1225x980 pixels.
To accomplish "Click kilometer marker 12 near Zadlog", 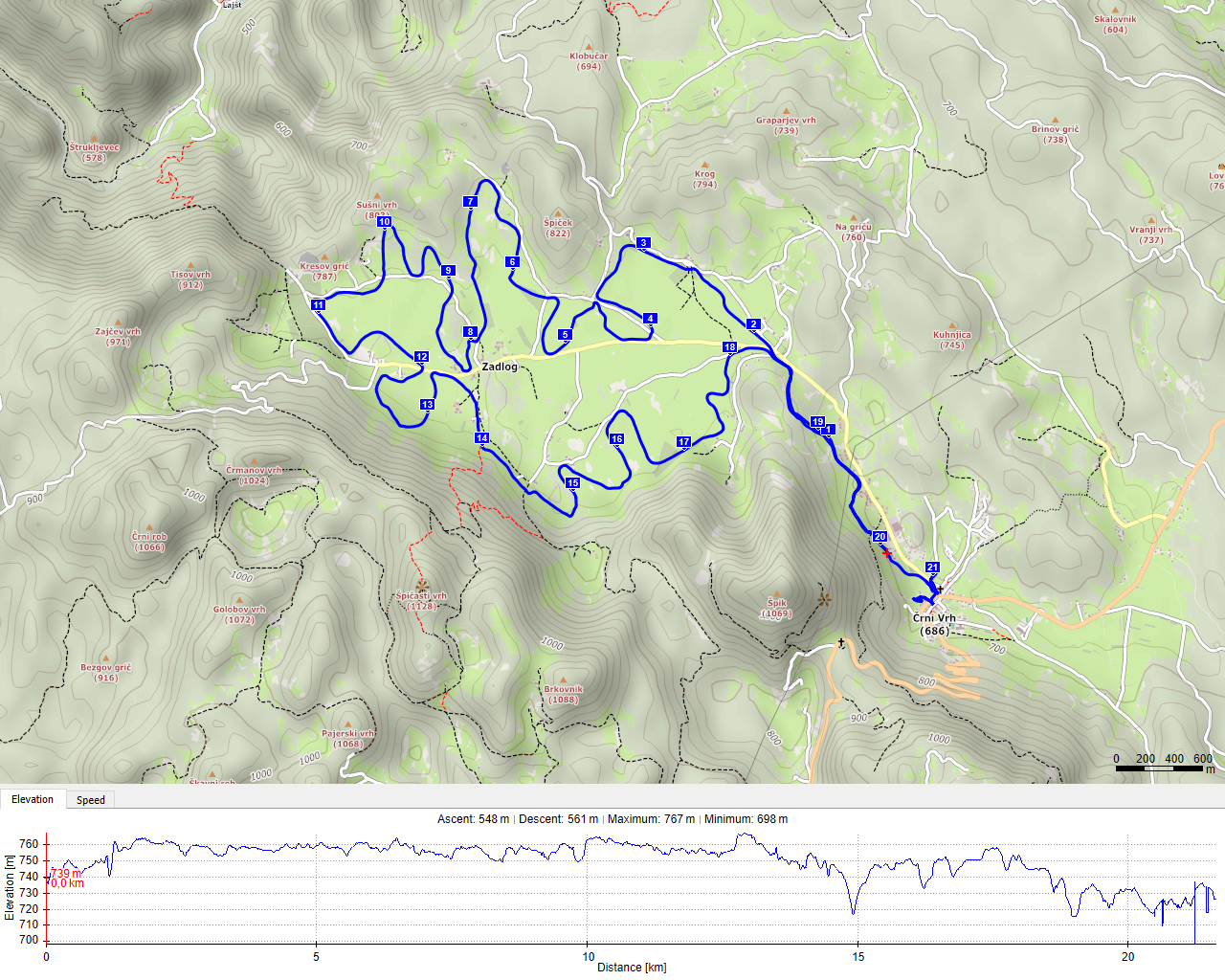I will tap(421, 357).
